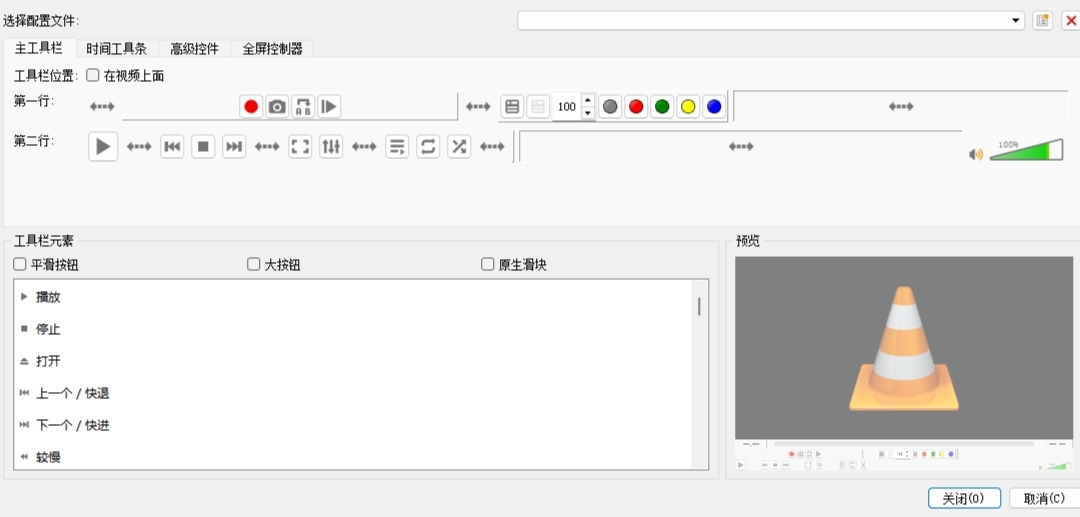Enable the 大按钮 checkbox
Screen dimensions: 1080x517
click(x=253, y=264)
